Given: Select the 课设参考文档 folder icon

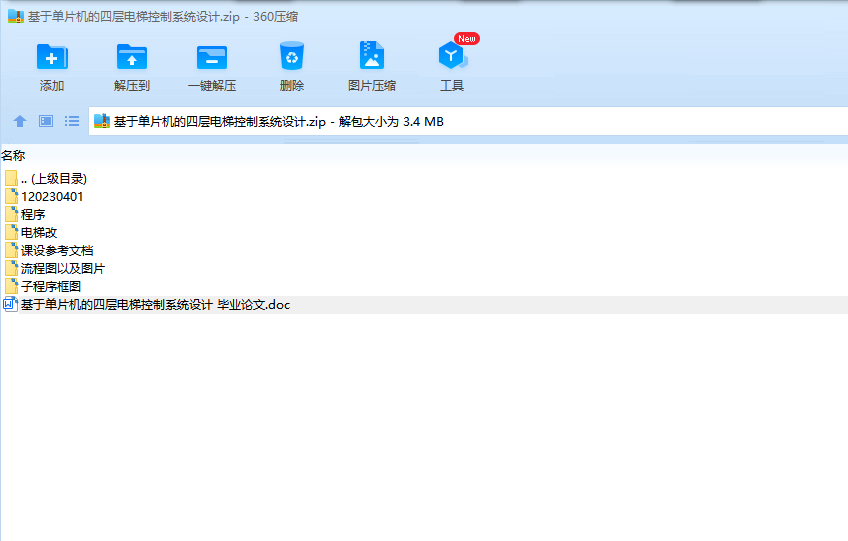Looking at the screenshot, I should [11, 250].
